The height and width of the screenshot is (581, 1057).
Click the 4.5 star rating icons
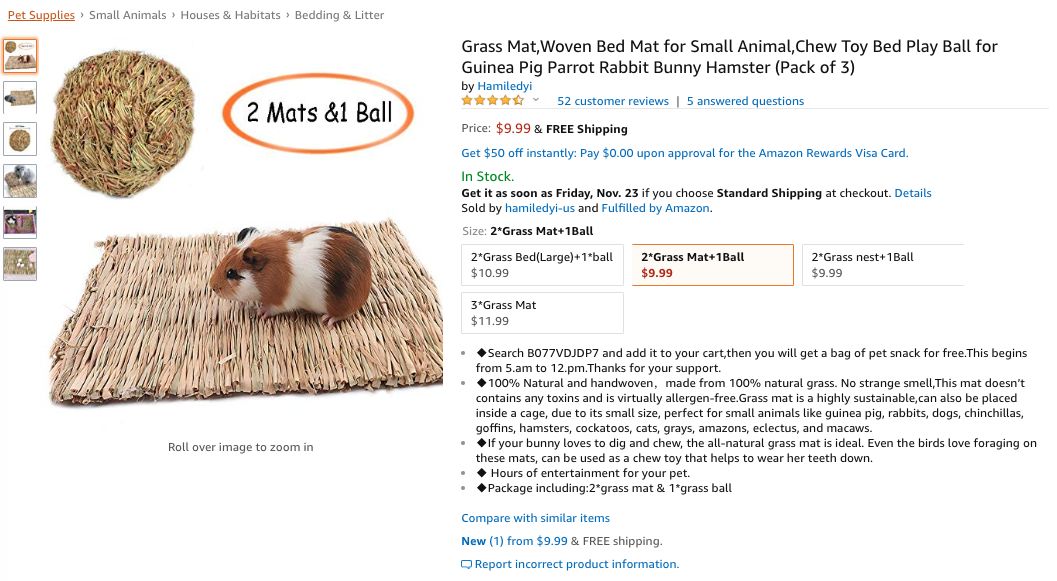click(x=493, y=100)
